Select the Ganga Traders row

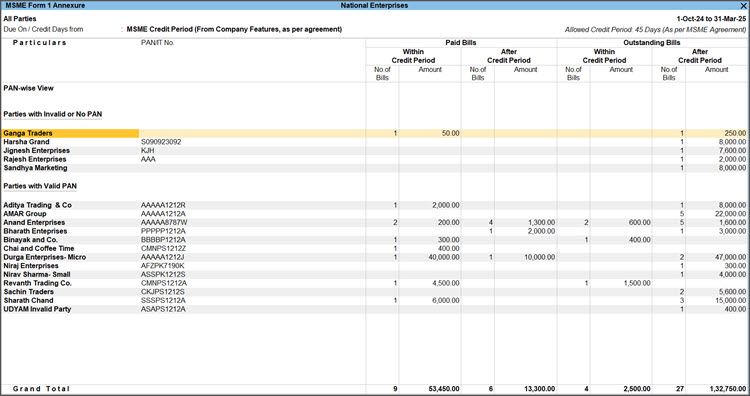(375, 133)
